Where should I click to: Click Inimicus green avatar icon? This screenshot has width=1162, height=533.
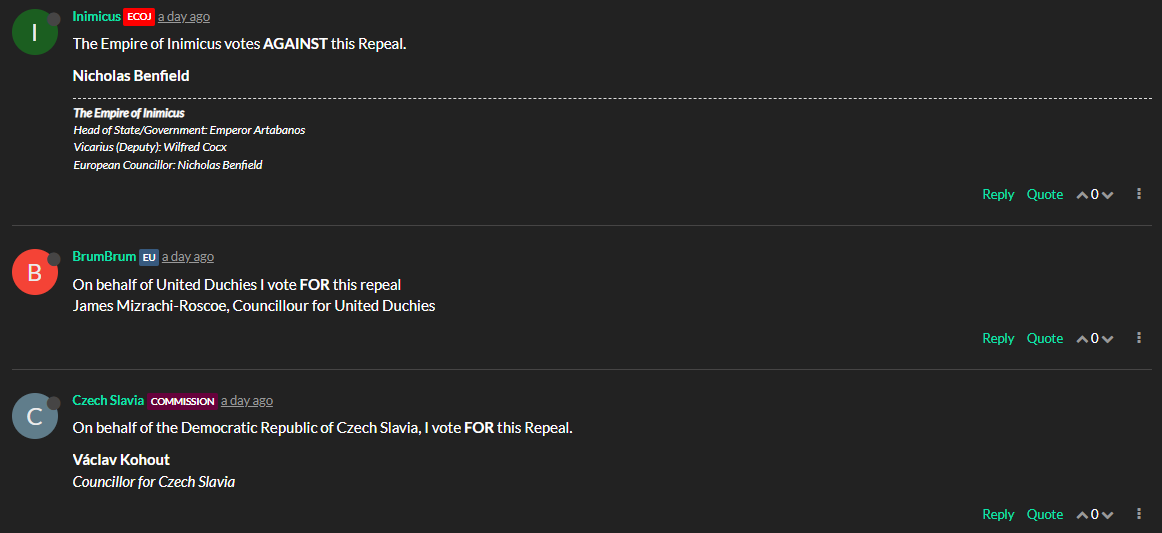coord(34,33)
